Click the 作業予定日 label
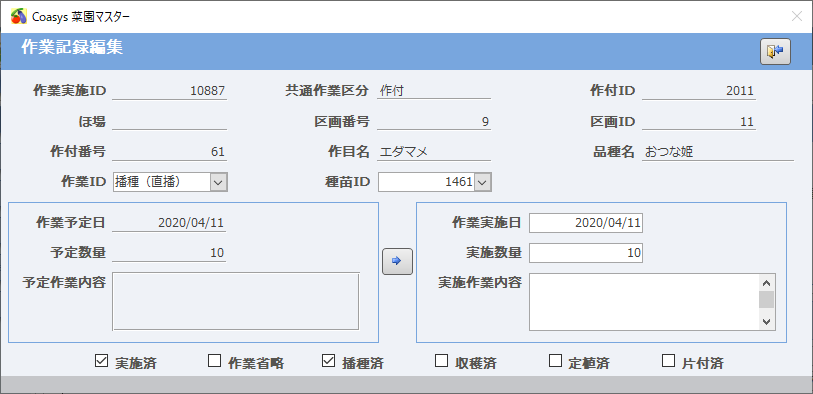The height and width of the screenshot is (394, 813). pos(71,223)
